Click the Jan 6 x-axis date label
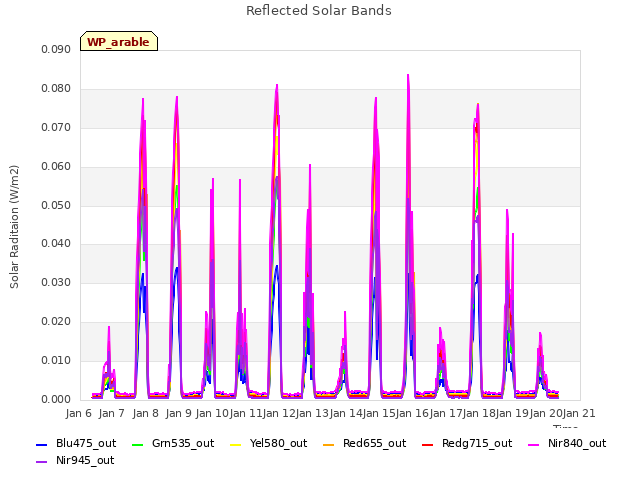 (x=79, y=413)
